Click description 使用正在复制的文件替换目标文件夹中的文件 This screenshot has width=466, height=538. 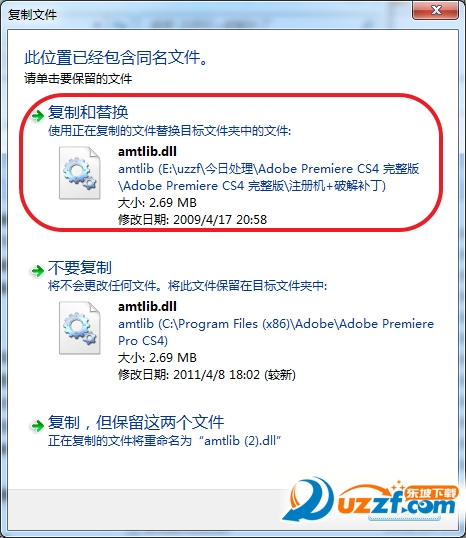(170, 131)
